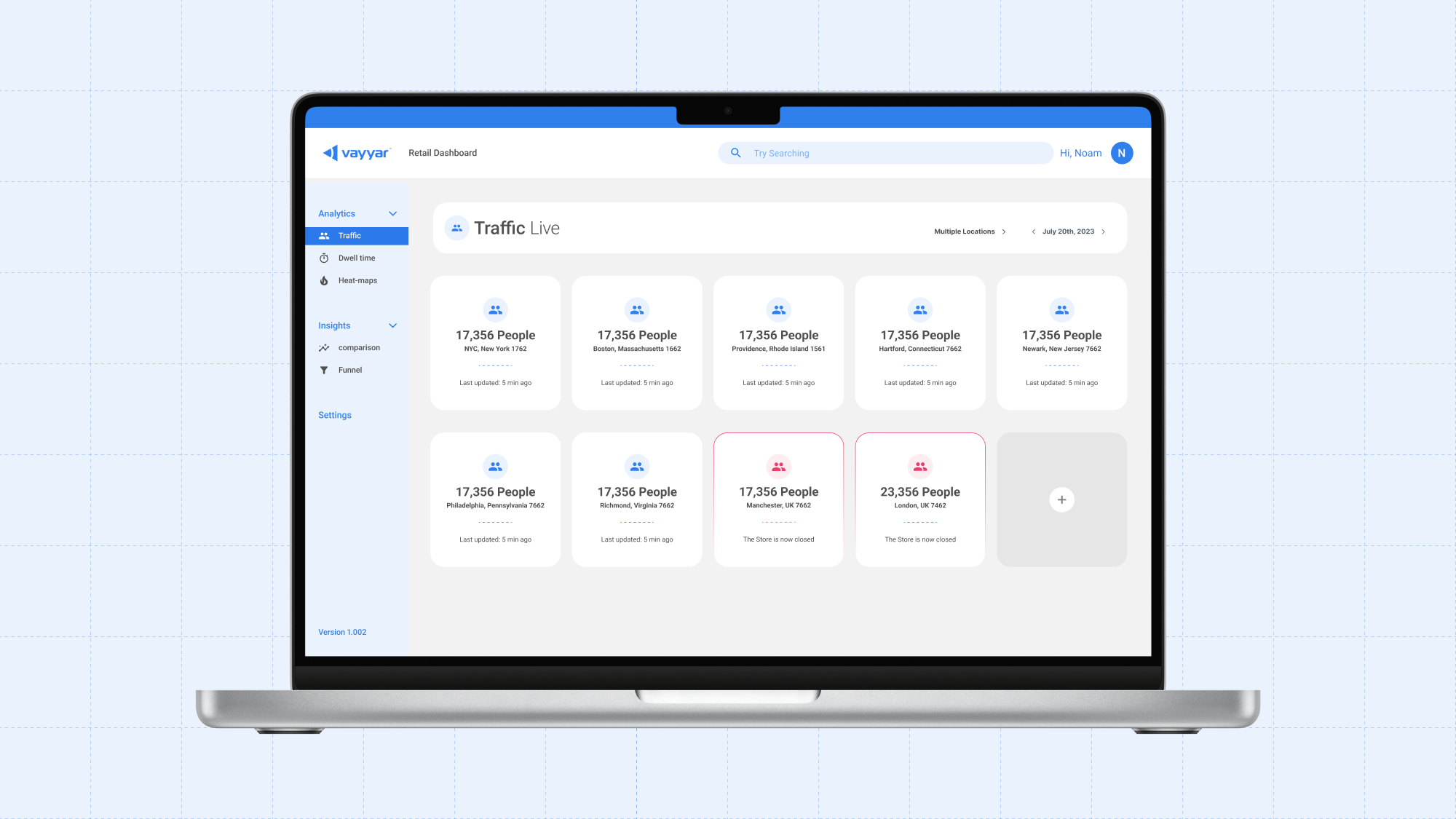
Task: Click the comparison chart icon
Action: point(324,348)
